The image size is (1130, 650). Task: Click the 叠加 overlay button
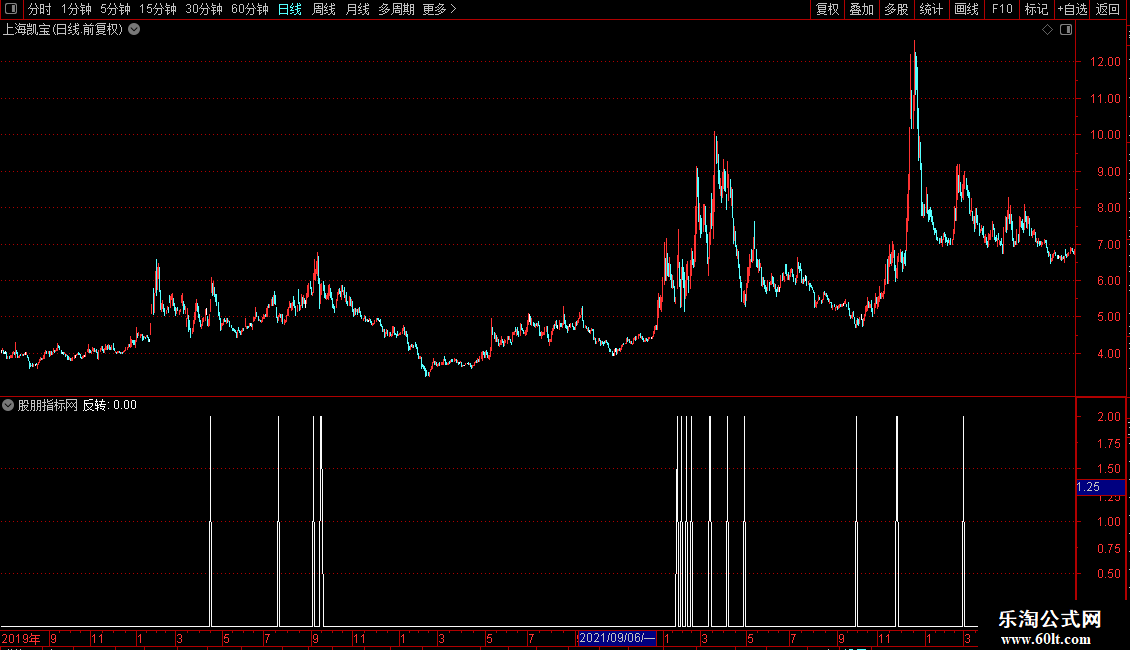[861, 9]
